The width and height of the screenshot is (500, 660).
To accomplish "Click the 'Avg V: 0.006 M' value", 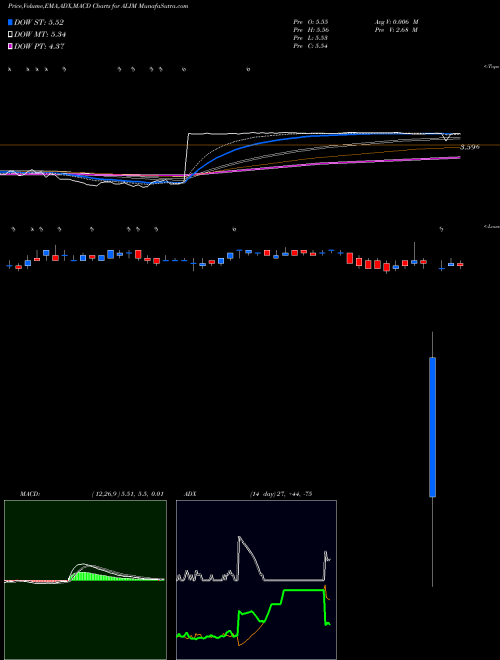I will (397, 21).
